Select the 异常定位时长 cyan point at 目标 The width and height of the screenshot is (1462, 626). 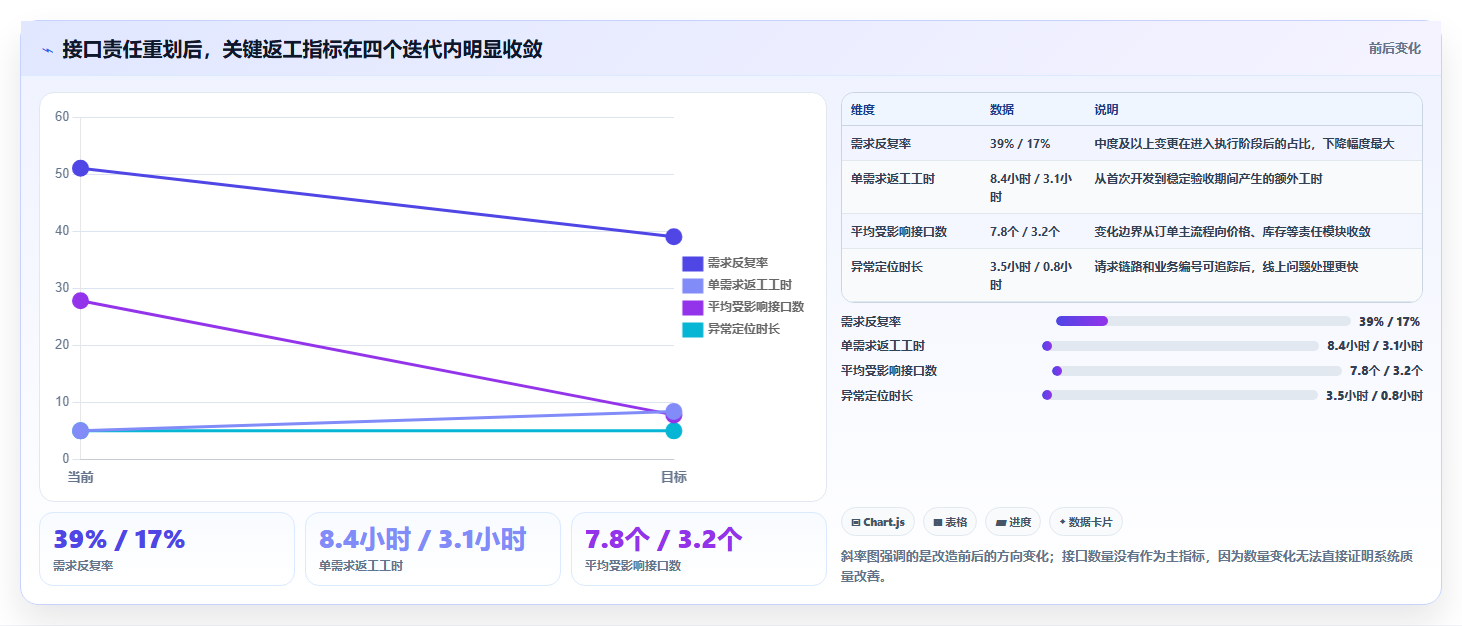click(674, 431)
